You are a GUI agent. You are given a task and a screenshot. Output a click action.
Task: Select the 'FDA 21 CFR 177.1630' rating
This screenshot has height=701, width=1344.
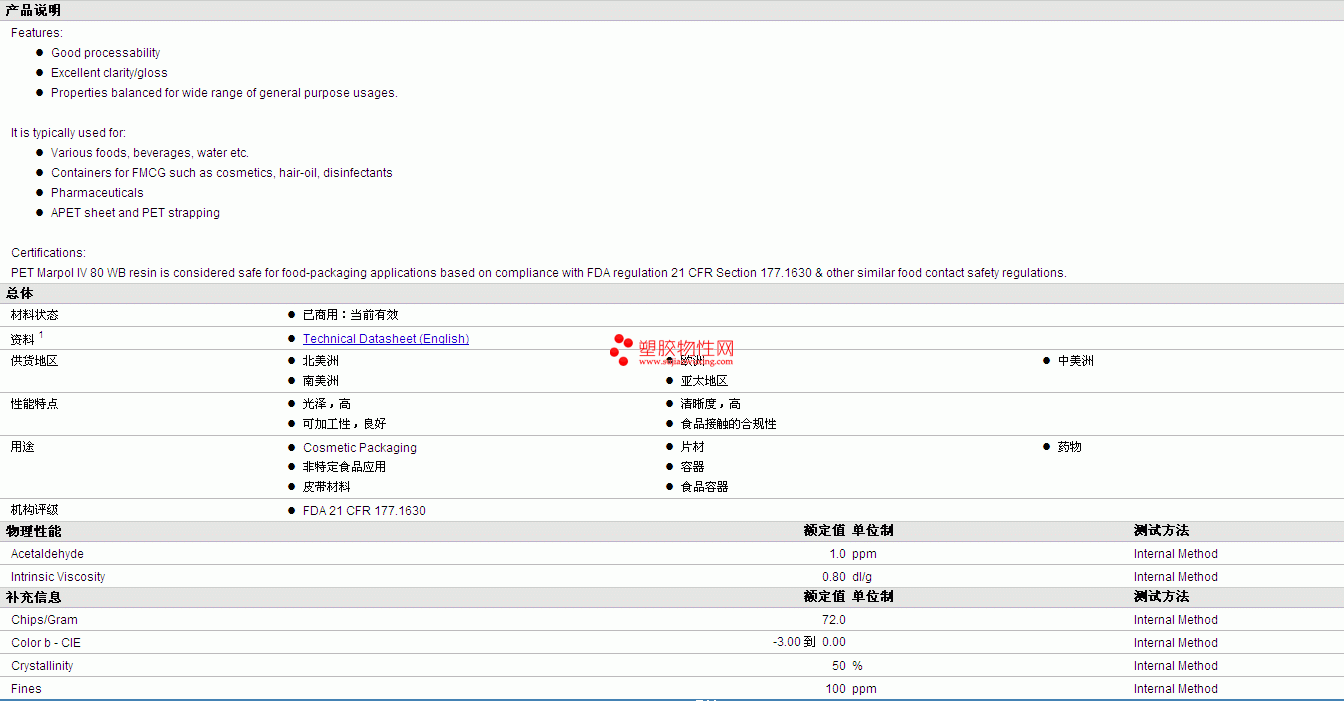point(364,511)
